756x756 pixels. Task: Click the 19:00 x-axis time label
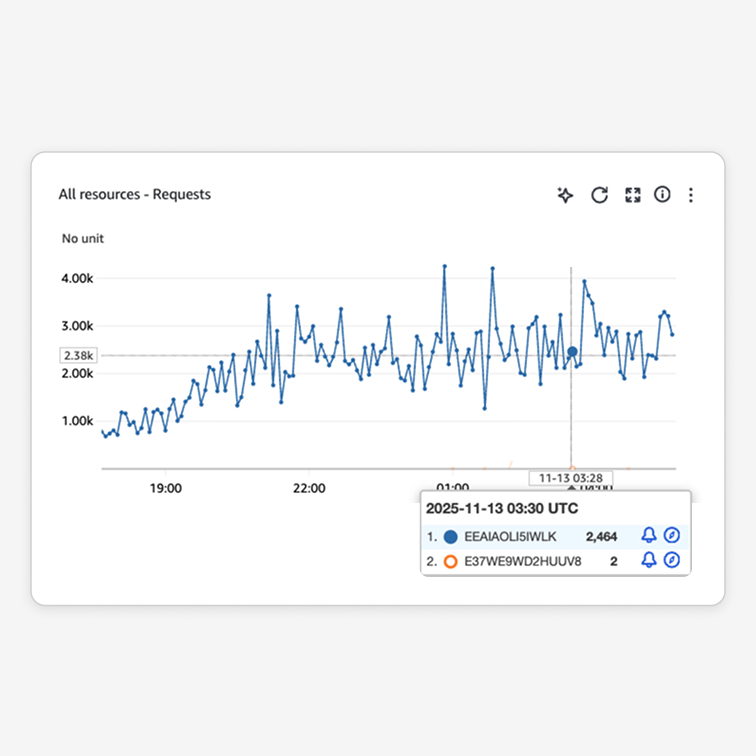coord(165,488)
